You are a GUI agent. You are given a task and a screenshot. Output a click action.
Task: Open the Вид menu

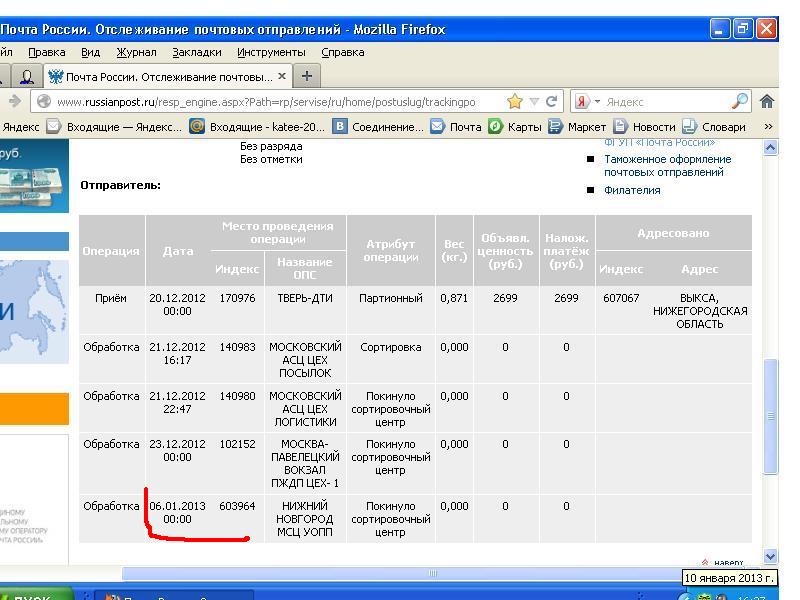point(90,52)
